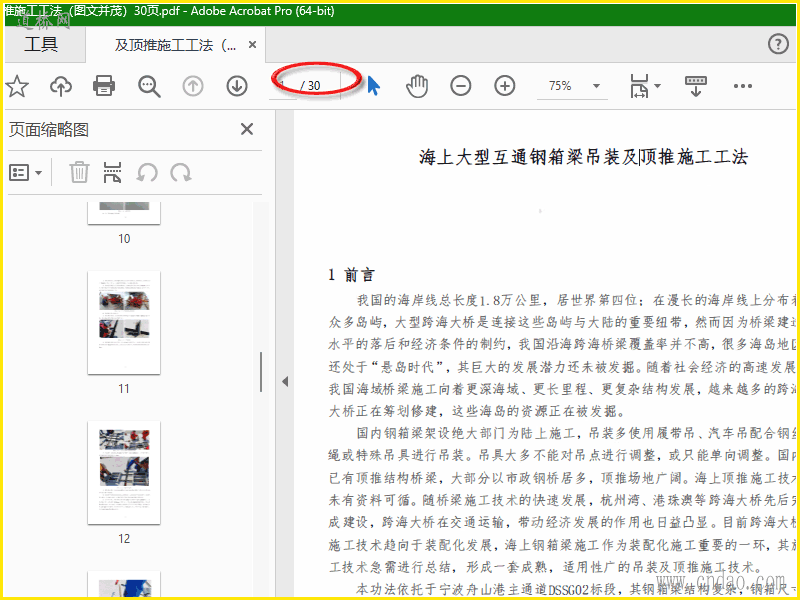This screenshot has height=600, width=800.
Task: Open the Help question mark icon
Action: [x=778, y=44]
